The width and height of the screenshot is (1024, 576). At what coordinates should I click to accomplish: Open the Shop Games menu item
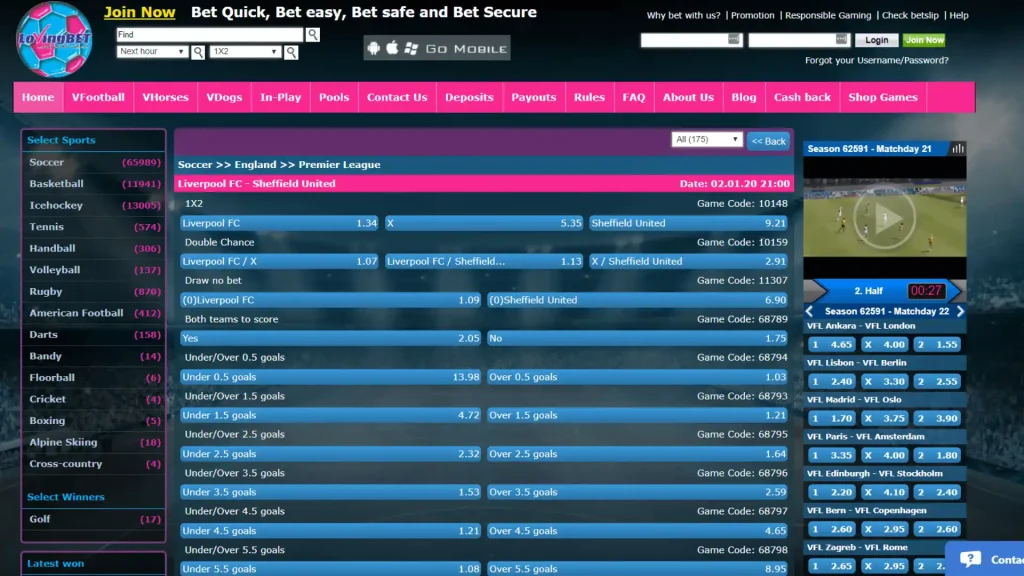coord(883,97)
